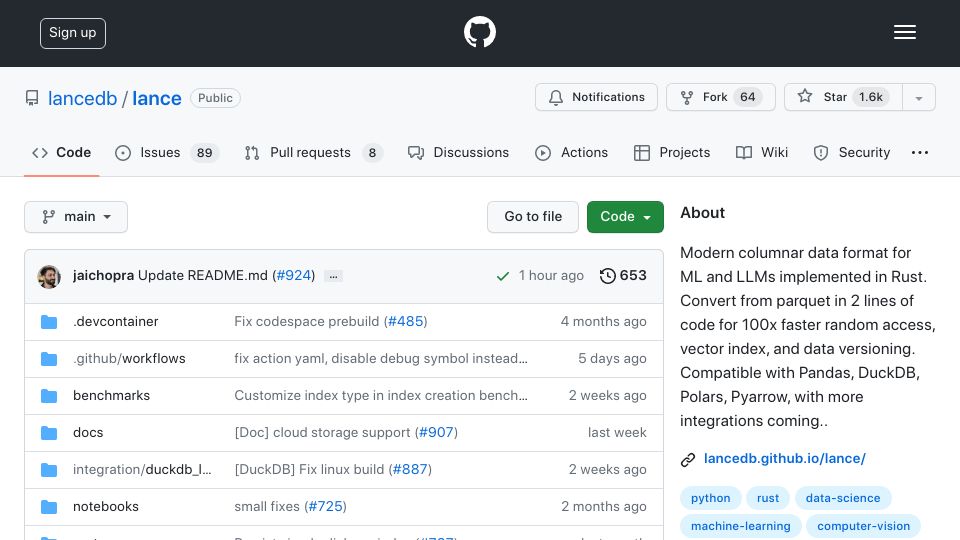The width and height of the screenshot is (960, 540).
Task: Click the docs folder icon
Action: [x=49, y=433]
